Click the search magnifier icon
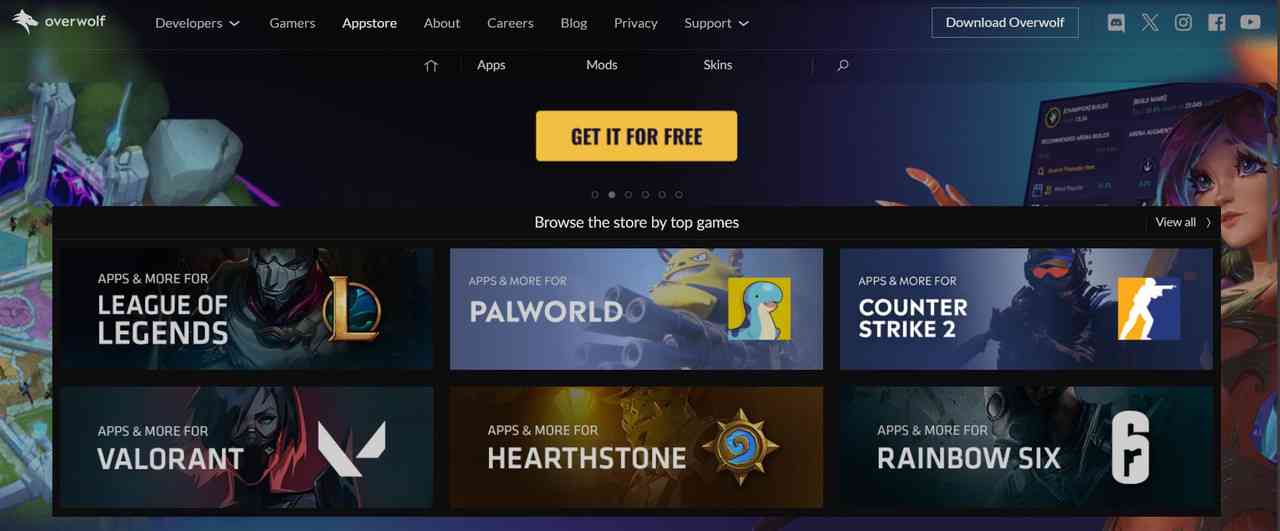The width and height of the screenshot is (1280, 531). [x=843, y=65]
